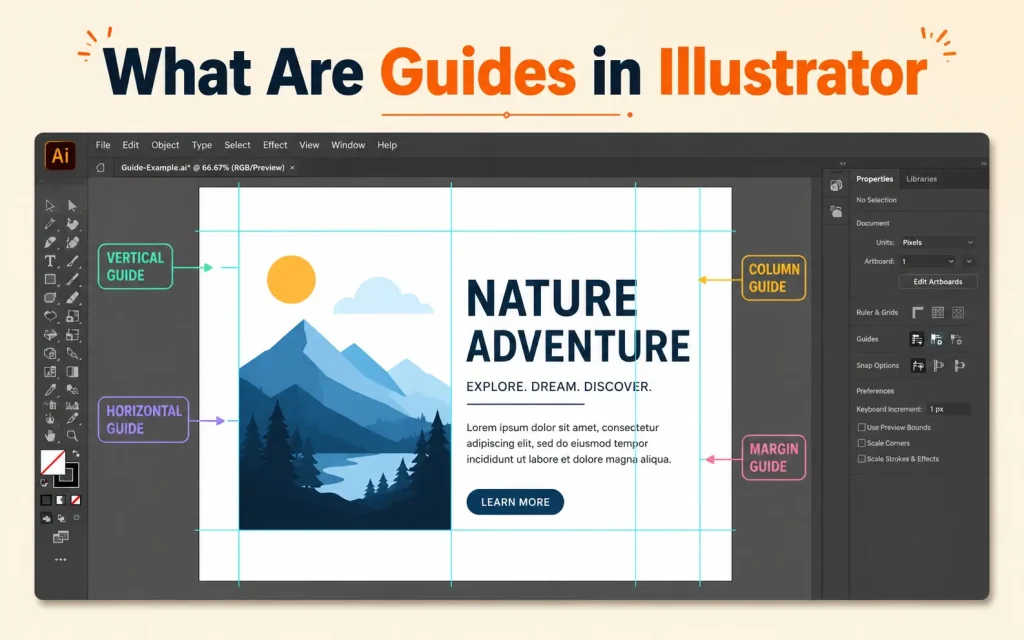Click LEARN MORE button on artboard
This screenshot has width=1024, height=640.
pyautogui.click(x=515, y=502)
